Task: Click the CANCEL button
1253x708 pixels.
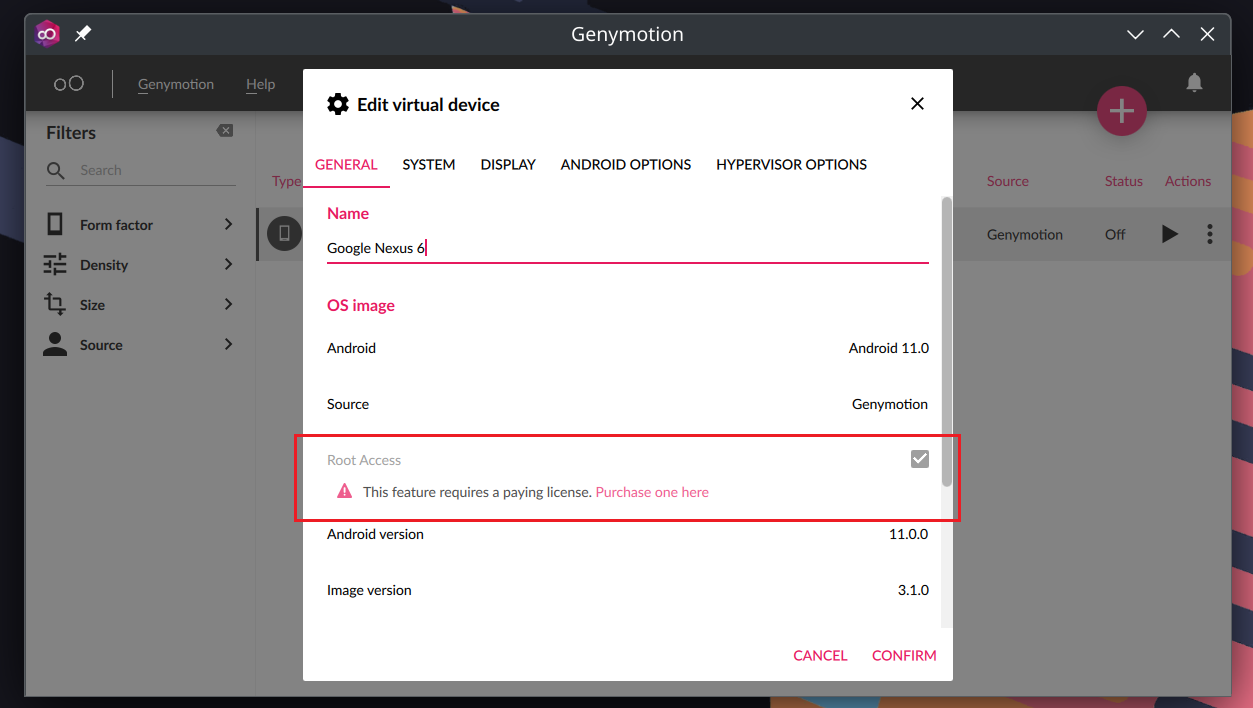Action: tap(820, 656)
